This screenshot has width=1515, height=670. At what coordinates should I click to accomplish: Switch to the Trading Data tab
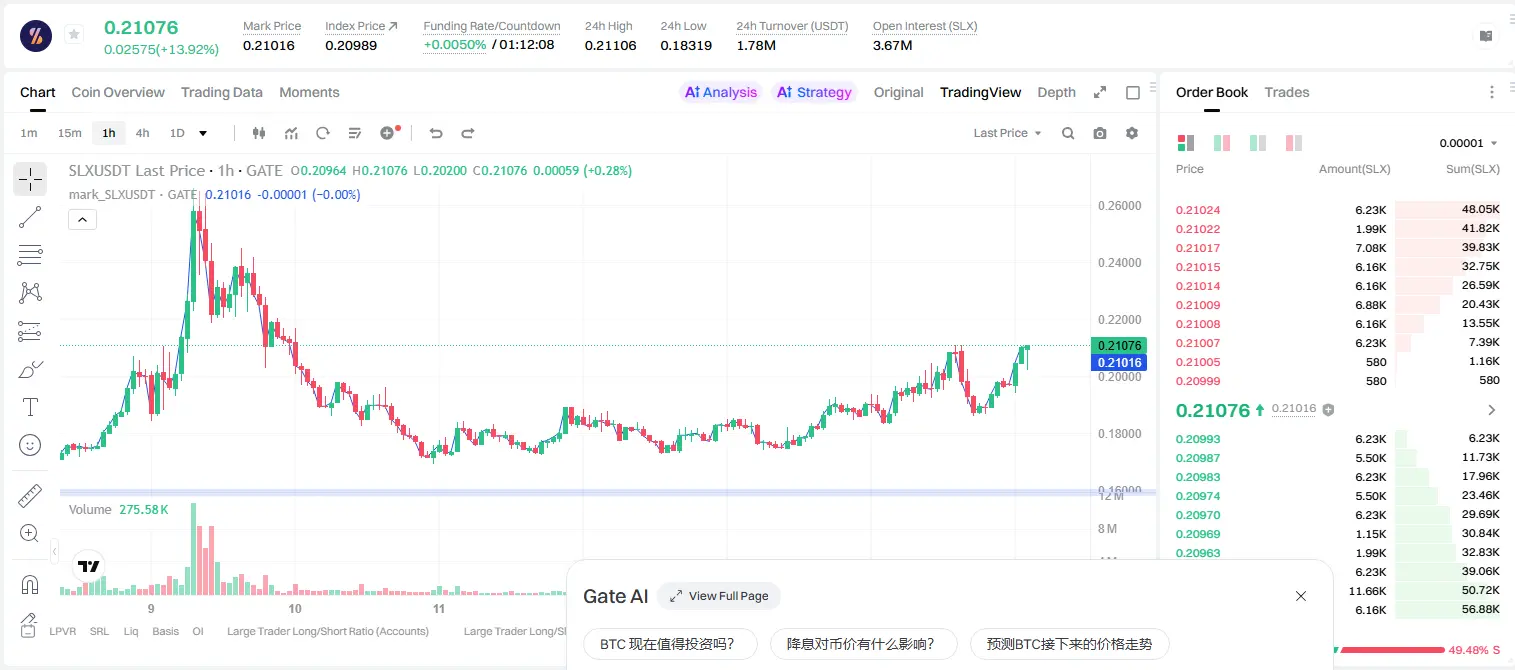tap(222, 92)
